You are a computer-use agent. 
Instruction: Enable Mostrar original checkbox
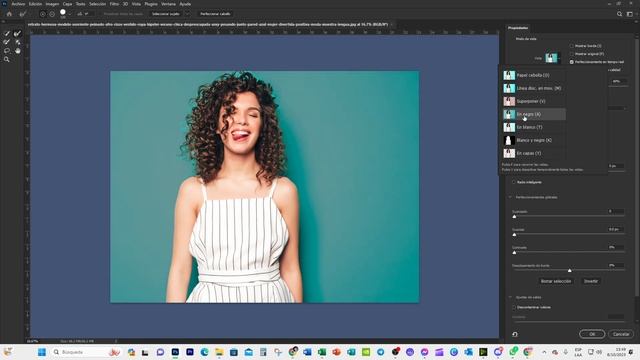(572, 53)
